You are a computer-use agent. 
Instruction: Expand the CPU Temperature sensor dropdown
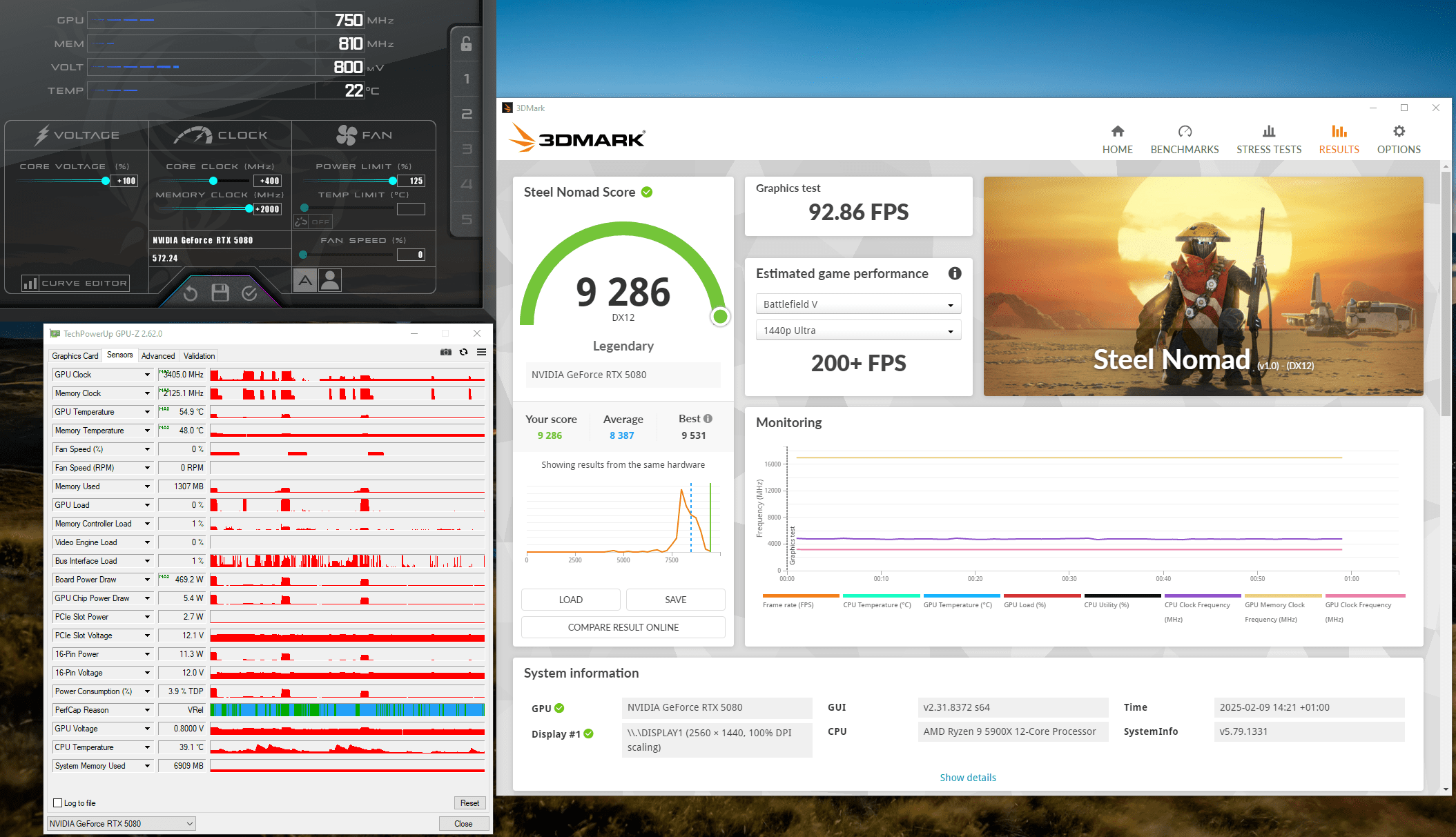pyautogui.click(x=147, y=747)
